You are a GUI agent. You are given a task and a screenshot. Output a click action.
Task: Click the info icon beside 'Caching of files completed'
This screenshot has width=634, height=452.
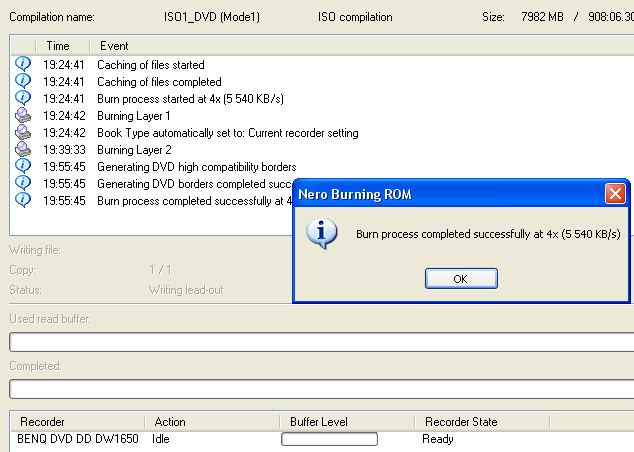tap(23, 81)
